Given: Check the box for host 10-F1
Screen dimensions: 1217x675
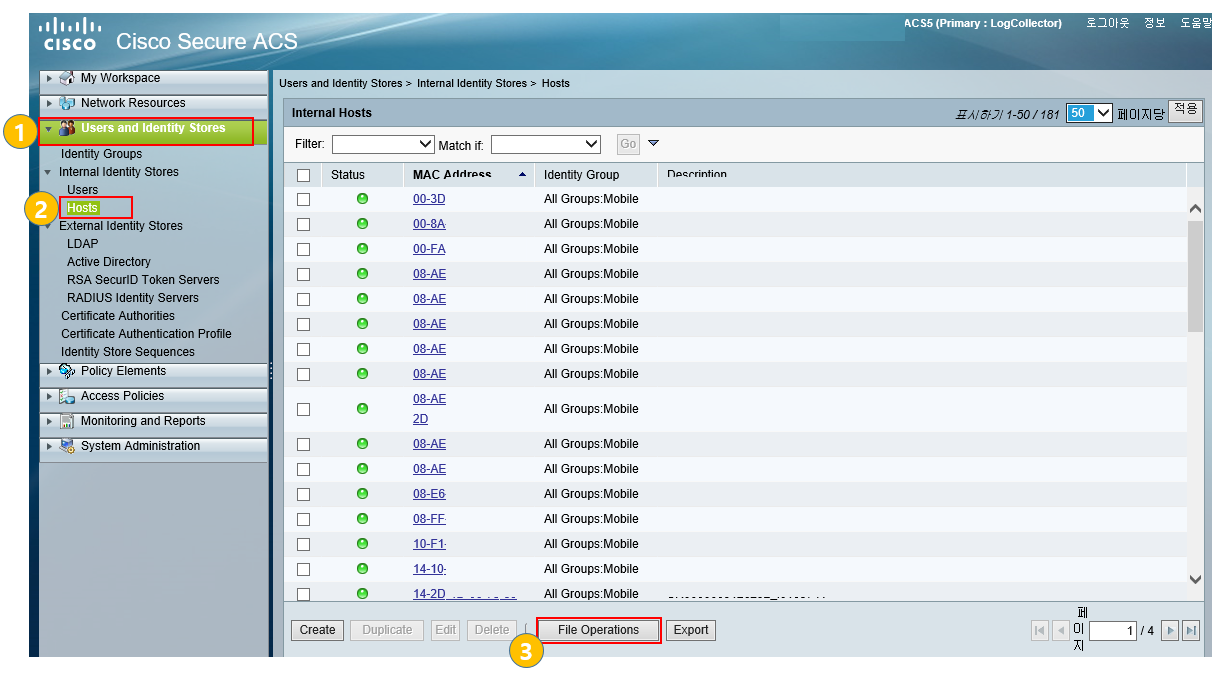Looking at the screenshot, I should coord(303,544).
